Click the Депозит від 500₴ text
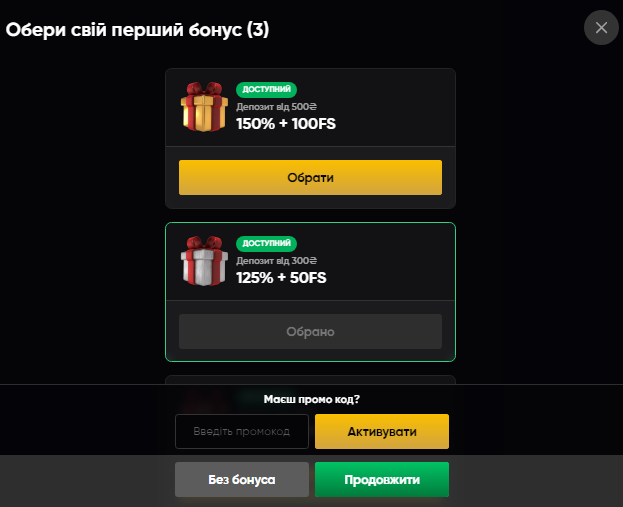 click(x=276, y=106)
